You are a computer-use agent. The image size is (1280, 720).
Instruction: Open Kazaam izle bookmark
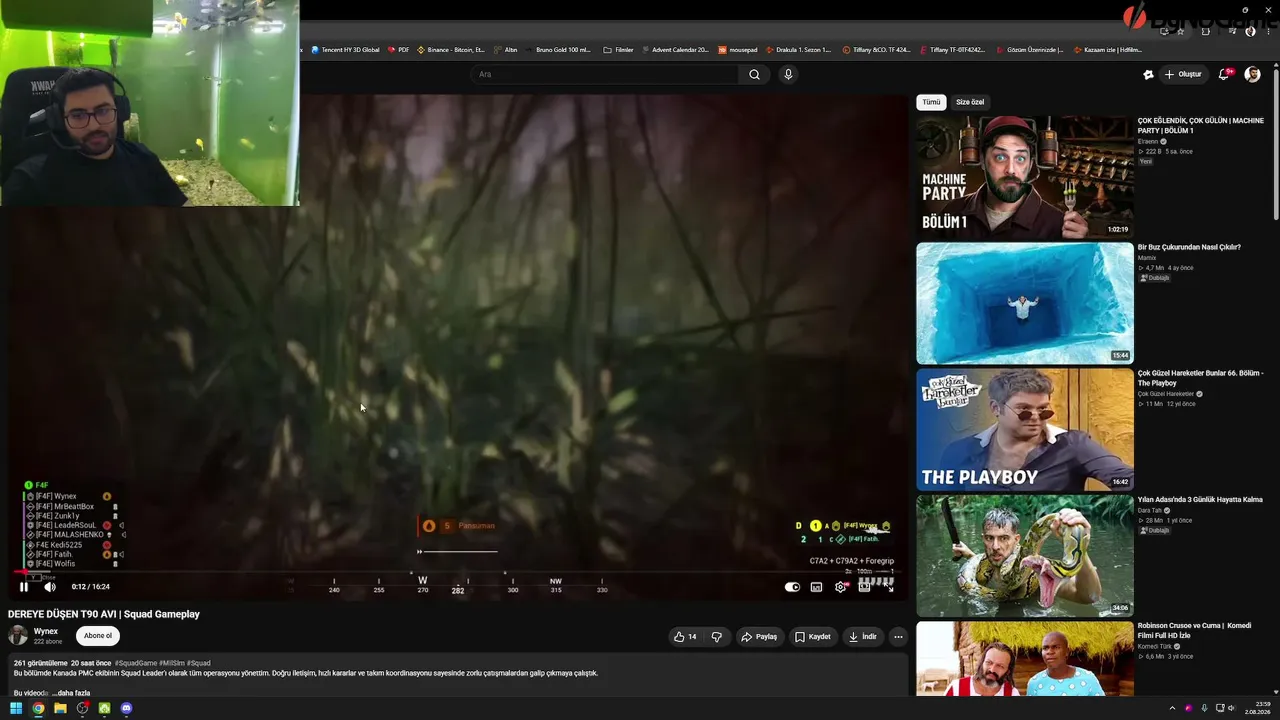pyautogui.click(x=1108, y=50)
